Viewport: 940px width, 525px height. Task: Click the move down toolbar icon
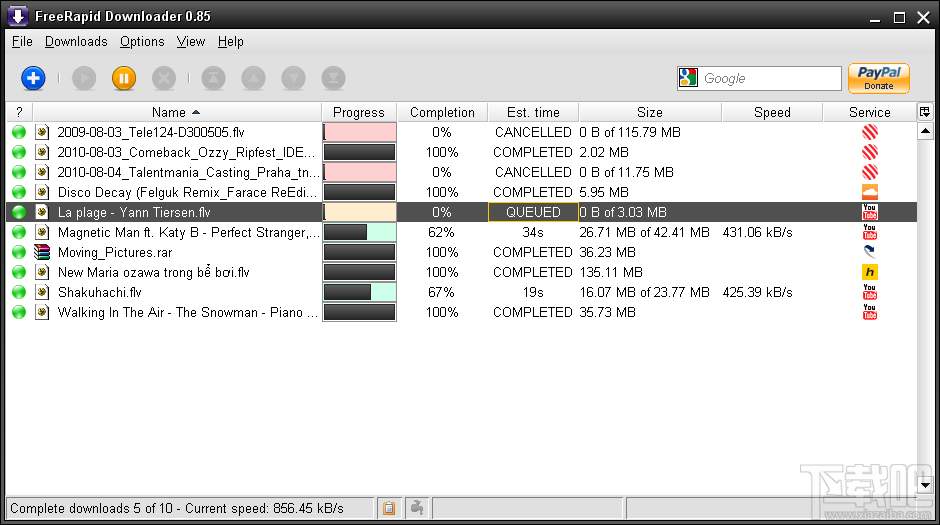point(293,78)
